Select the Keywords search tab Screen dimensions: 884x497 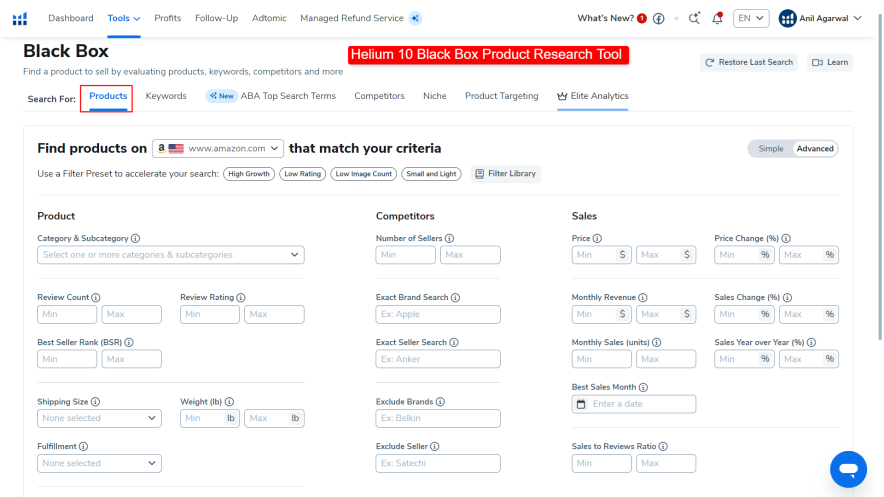click(x=166, y=96)
